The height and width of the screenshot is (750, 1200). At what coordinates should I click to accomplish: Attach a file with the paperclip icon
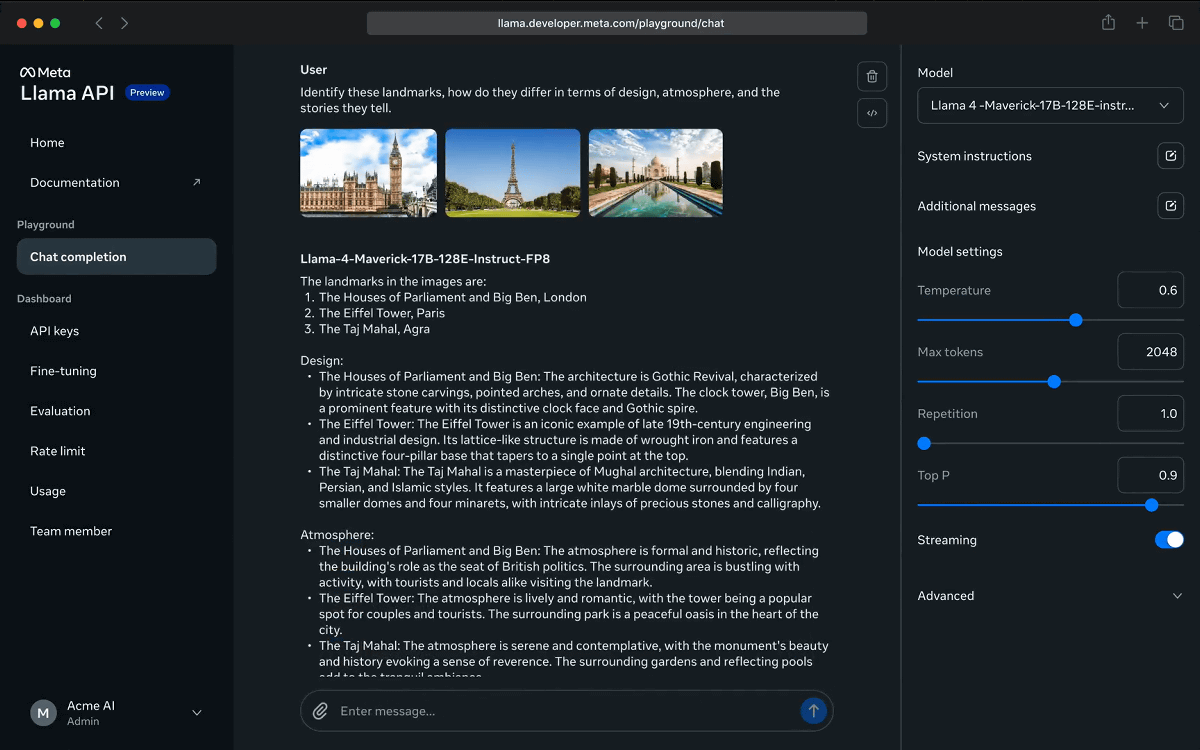[320, 711]
